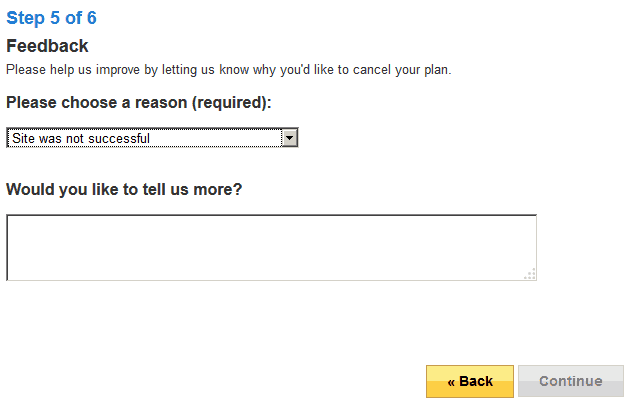Open the cancellation reason dropdown
Screen dimensions: 631x414
tap(152, 138)
